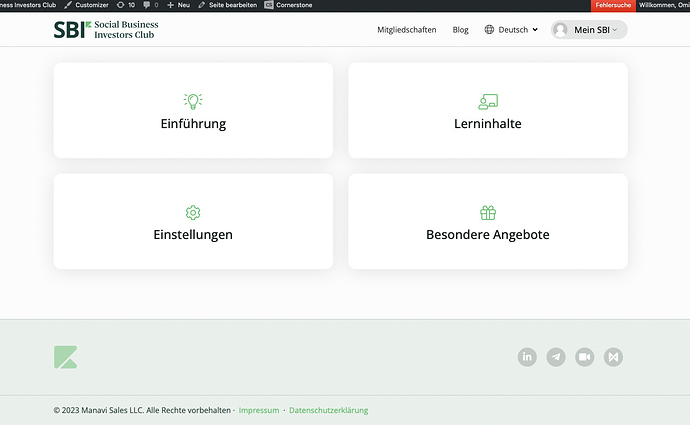Image resolution: width=690 pixels, height=425 pixels.
Task: Click the presenter icon above Lerninhalte
Action: click(488, 100)
